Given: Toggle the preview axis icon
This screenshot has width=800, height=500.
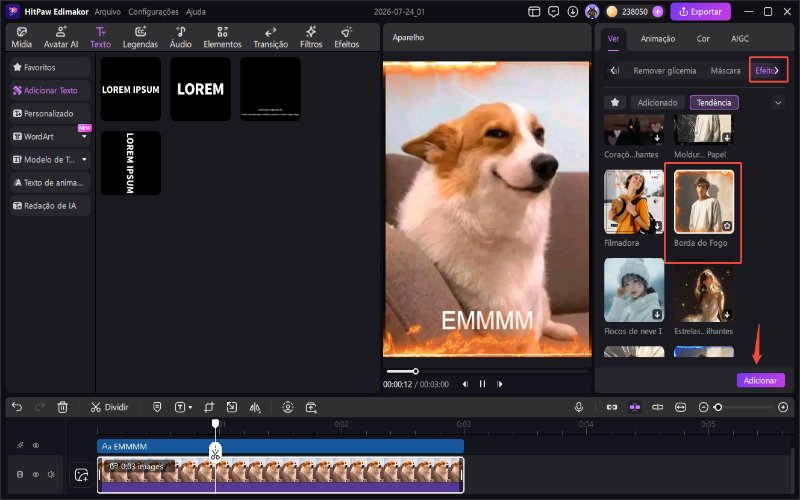Looking at the screenshot, I should click(x=658, y=407).
